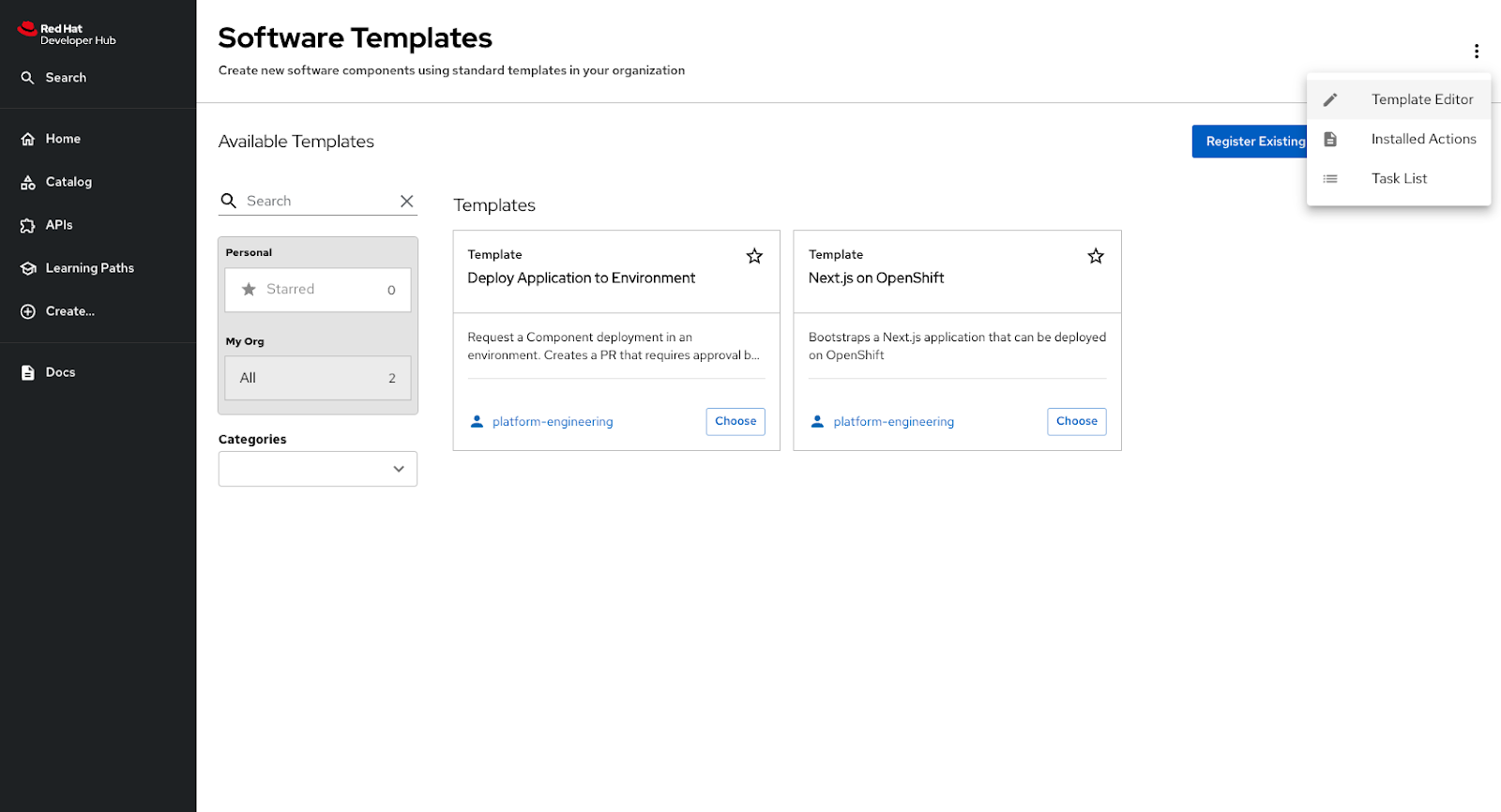Click the APIs puzzle piece icon
Image resolution: width=1501 pixels, height=812 pixels.
(x=28, y=225)
